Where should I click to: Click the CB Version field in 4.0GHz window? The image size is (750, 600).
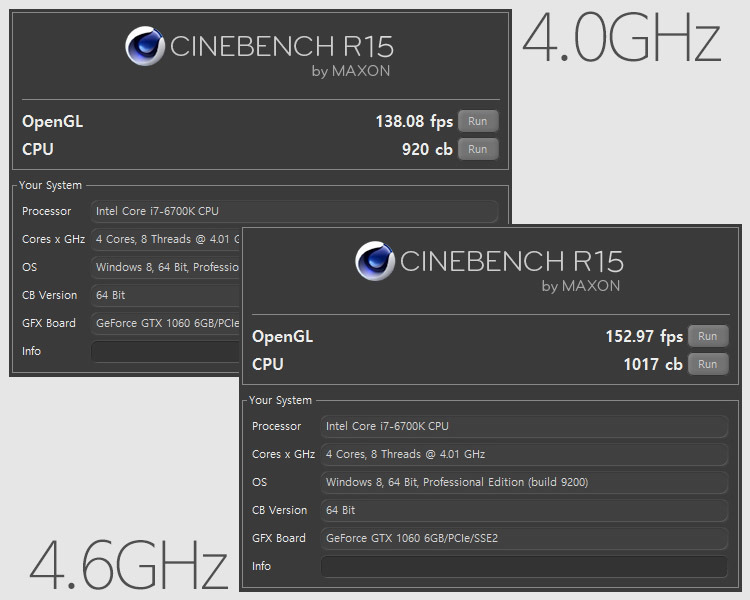point(165,295)
